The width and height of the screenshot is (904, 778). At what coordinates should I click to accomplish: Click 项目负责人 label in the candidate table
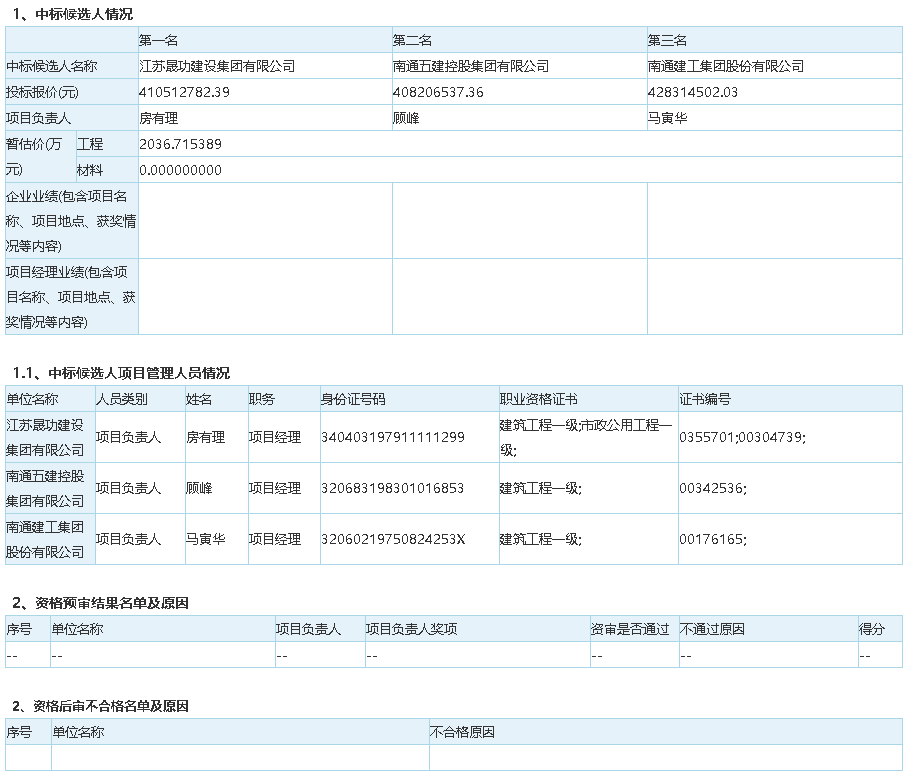(x=39, y=118)
